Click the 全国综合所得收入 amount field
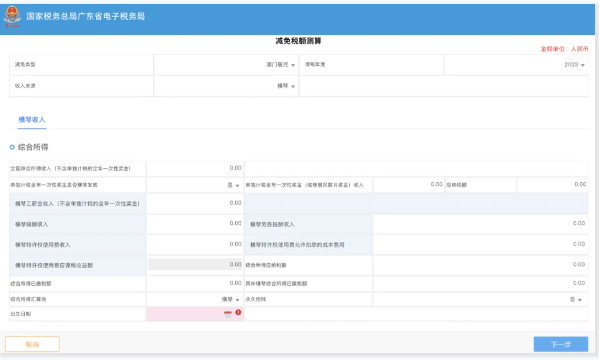This screenshot has width=599, height=360. tap(195, 168)
